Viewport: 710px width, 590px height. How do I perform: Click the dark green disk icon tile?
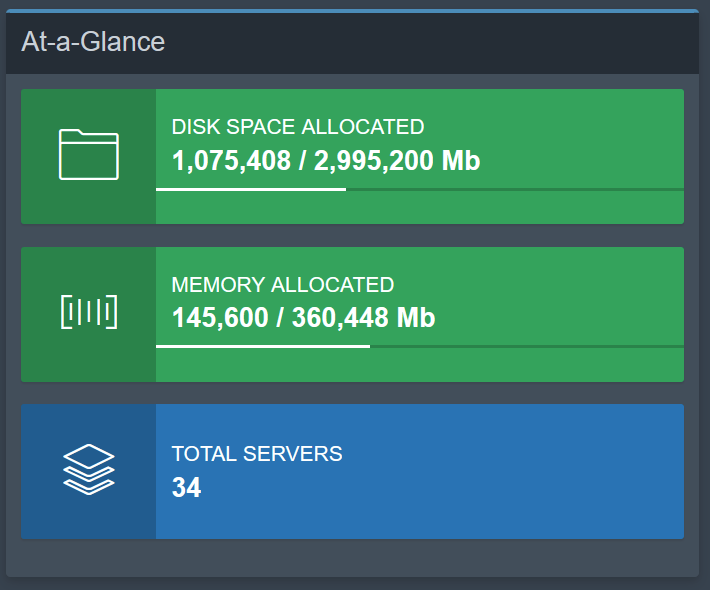(x=89, y=156)
